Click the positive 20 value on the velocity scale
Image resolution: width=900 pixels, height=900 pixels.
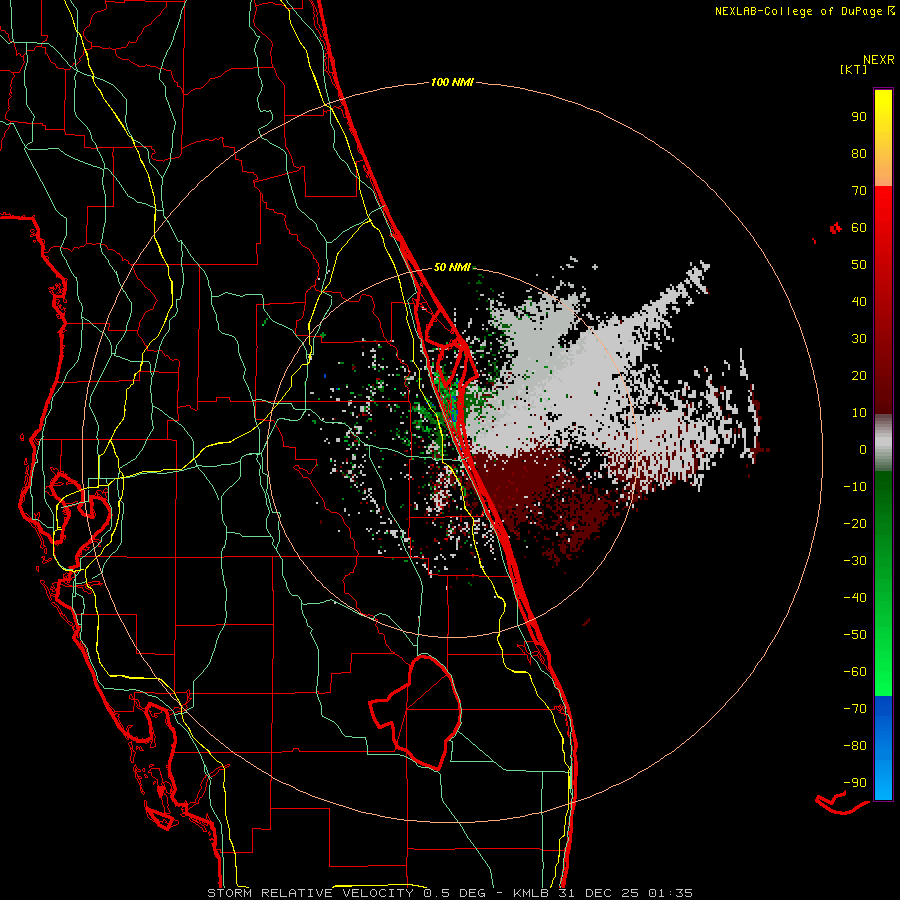tap(859, 376)
